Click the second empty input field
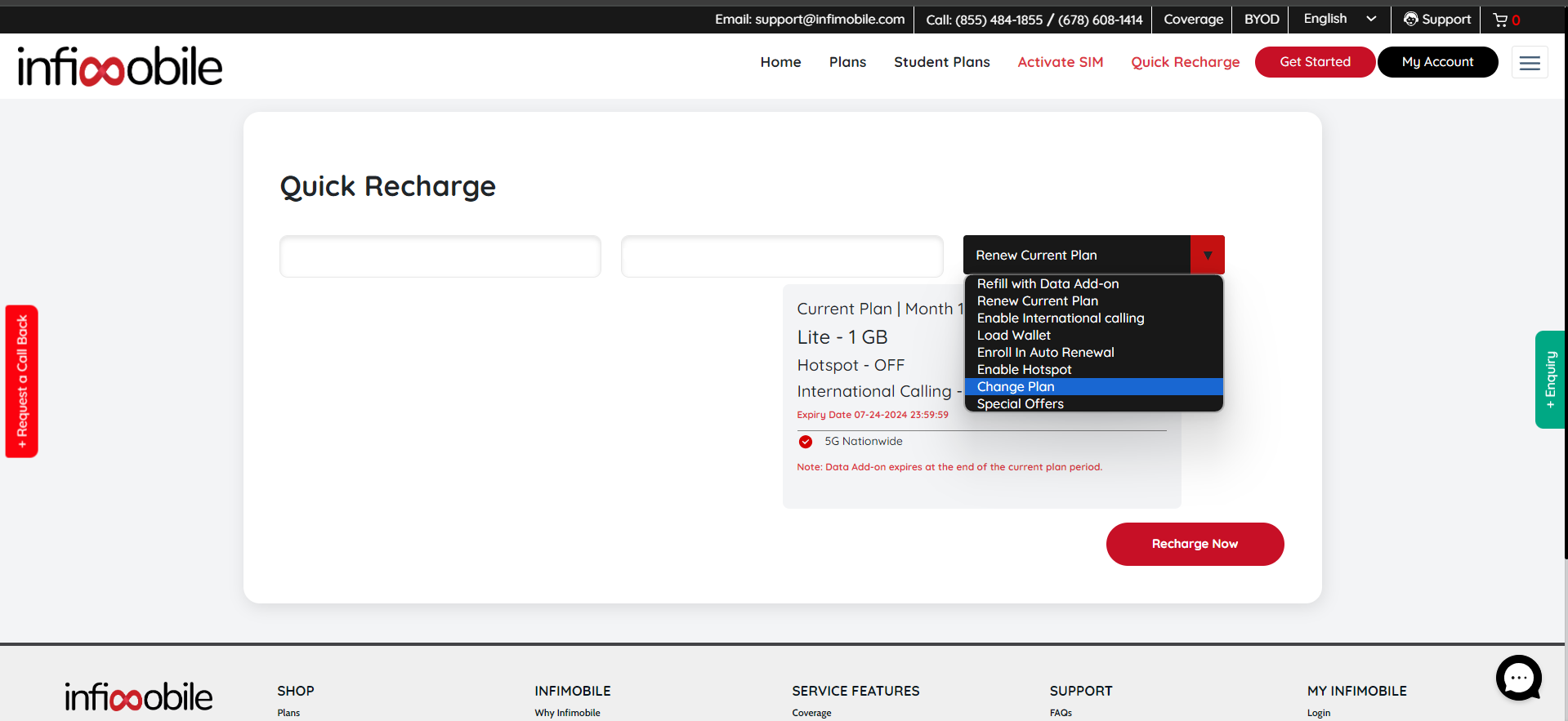This screenshot has height=721, width=1568. tap(782, 256)
